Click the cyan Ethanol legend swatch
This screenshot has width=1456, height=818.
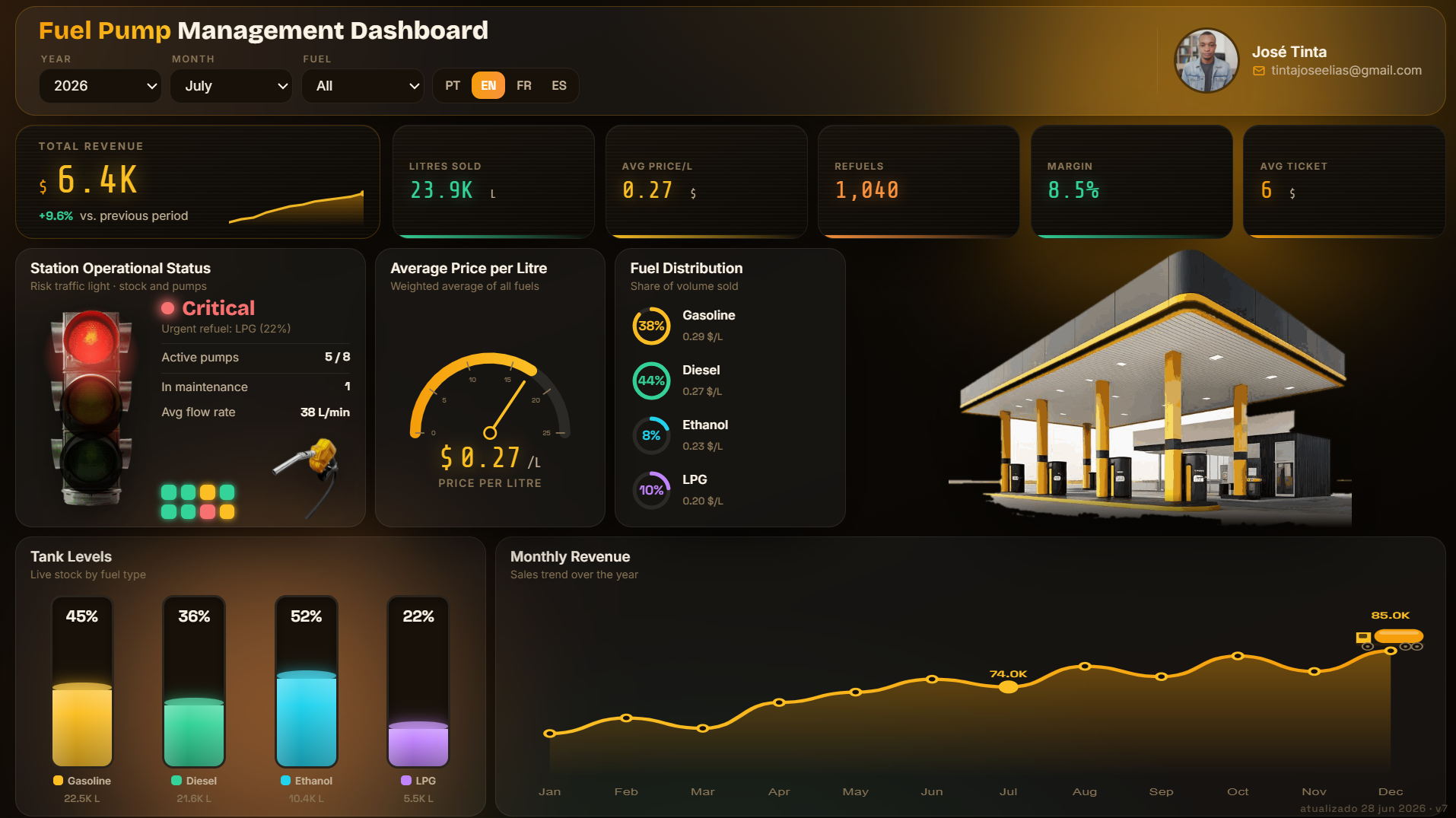pos(285,780)
